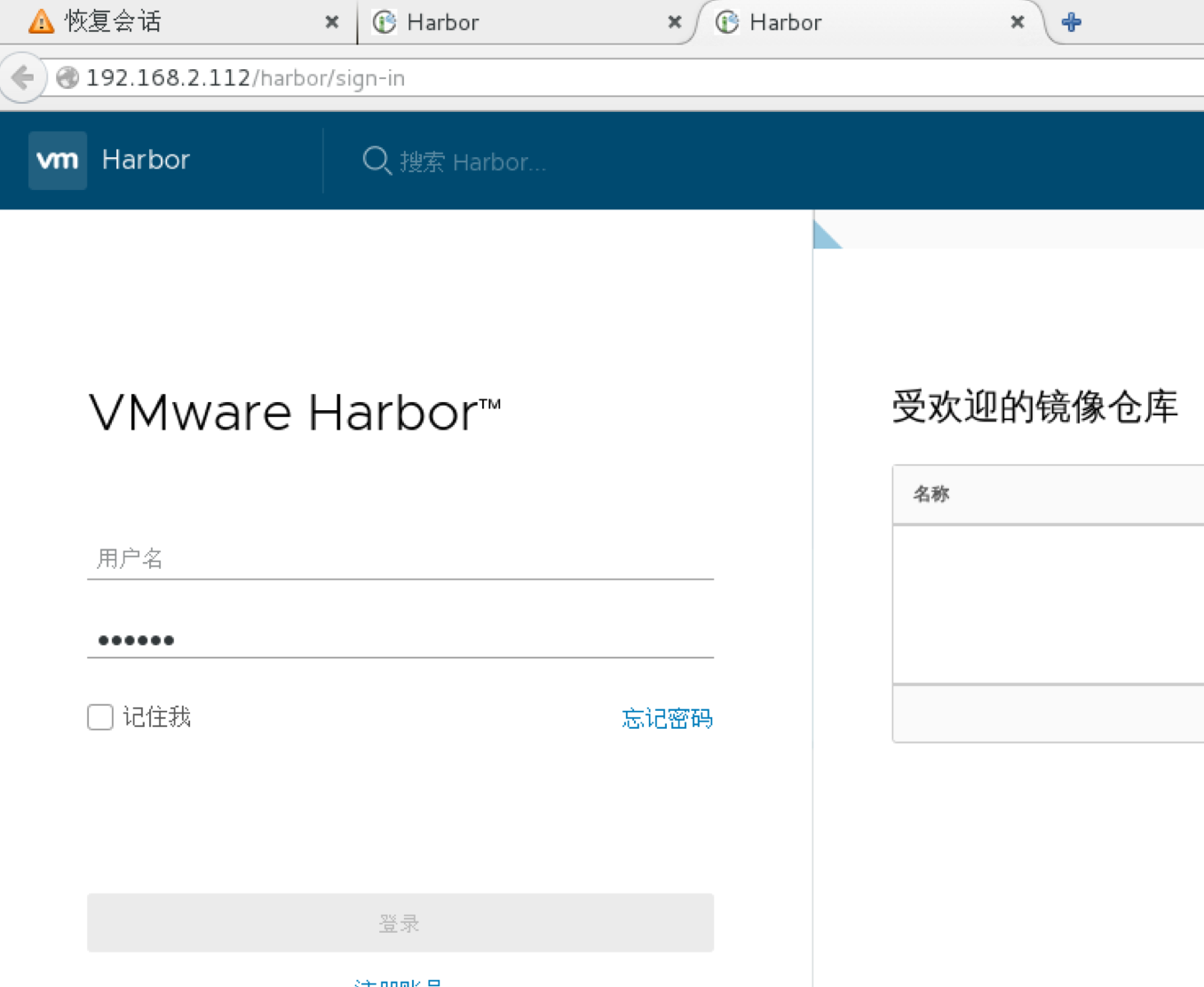Open a new tab with plus icon
The image size is (1204, 987).
[1072, 22]
